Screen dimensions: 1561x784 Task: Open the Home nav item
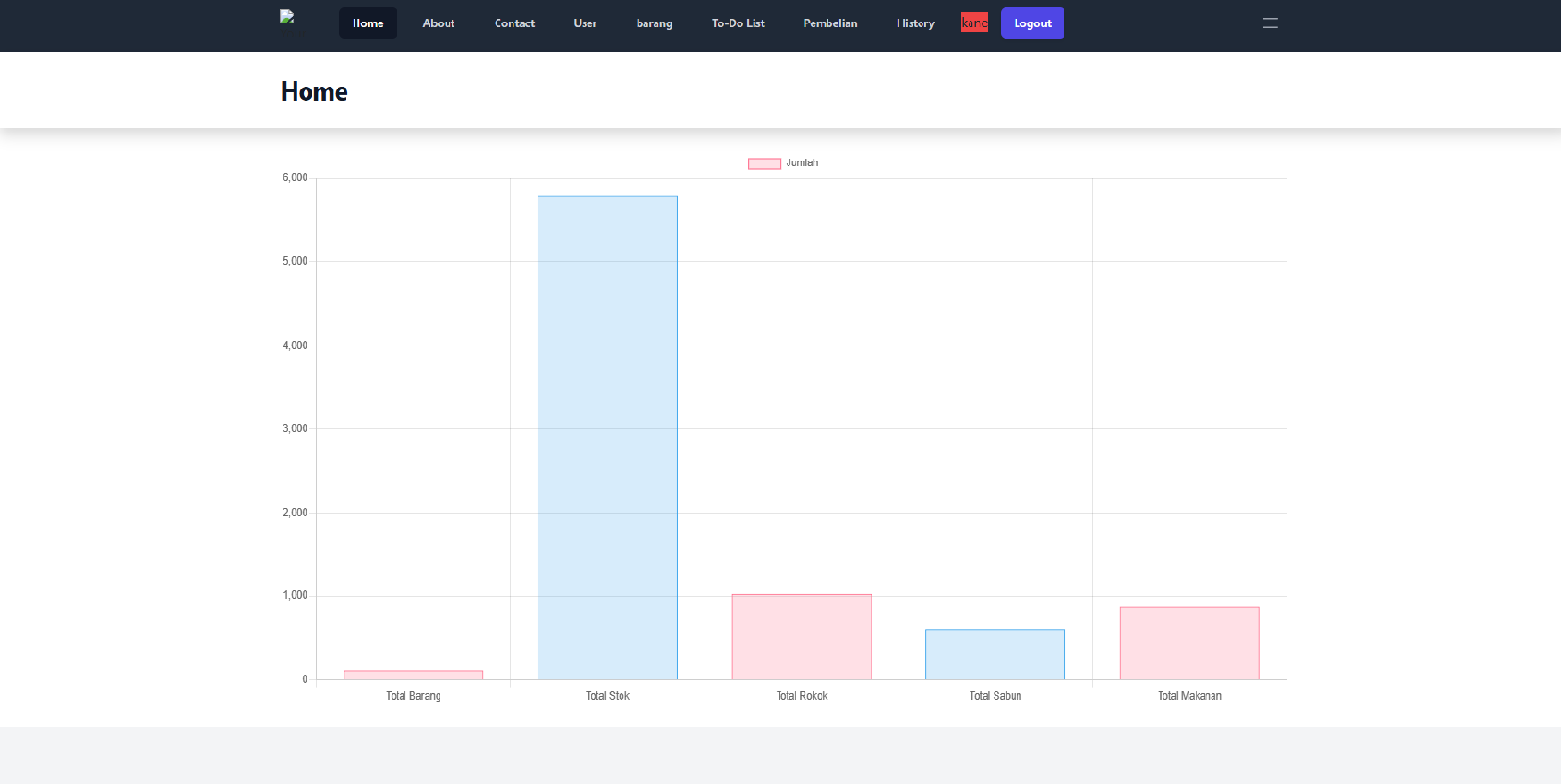[367, 23]
